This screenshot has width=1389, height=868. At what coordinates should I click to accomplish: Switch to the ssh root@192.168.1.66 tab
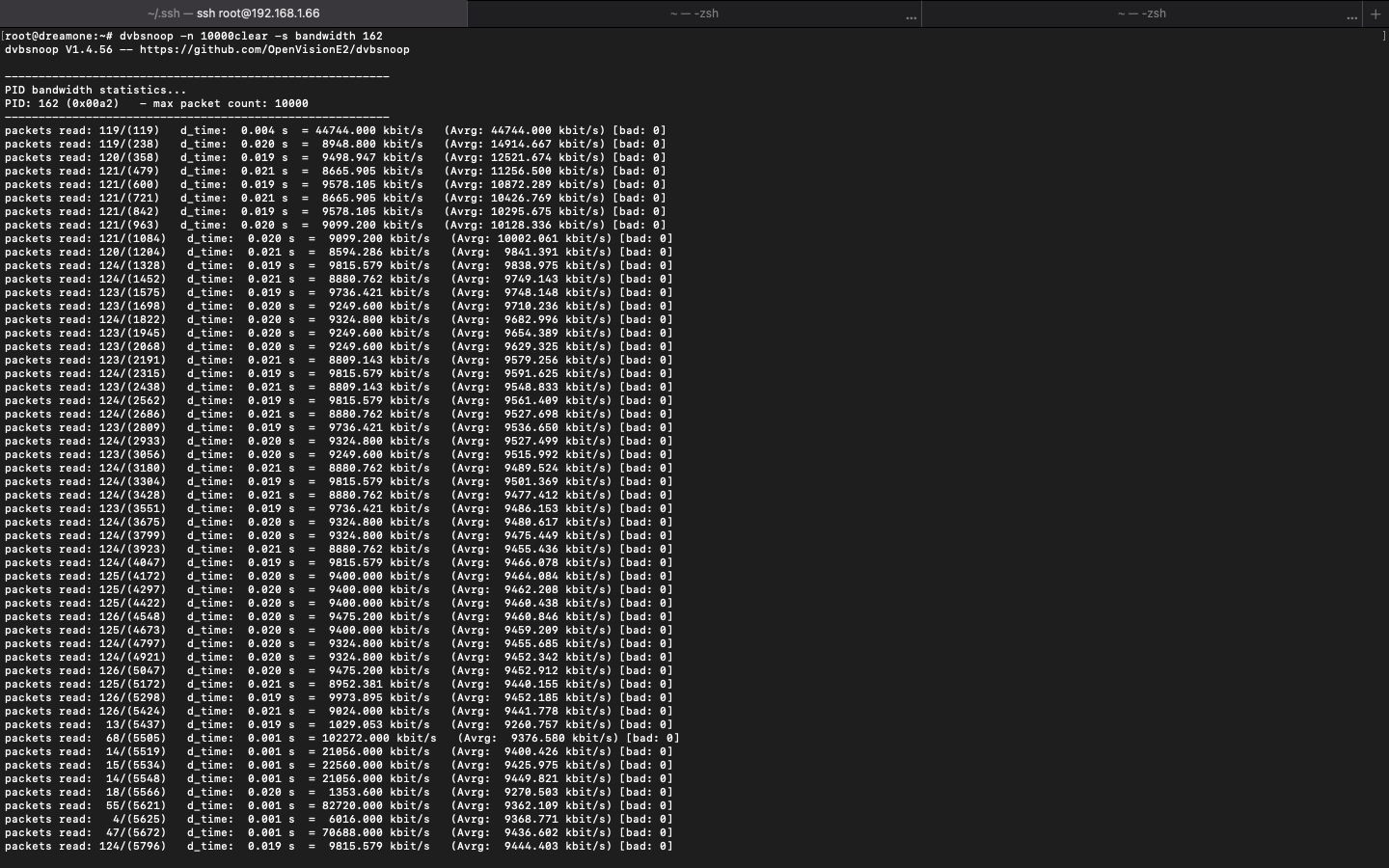(233, 14)
